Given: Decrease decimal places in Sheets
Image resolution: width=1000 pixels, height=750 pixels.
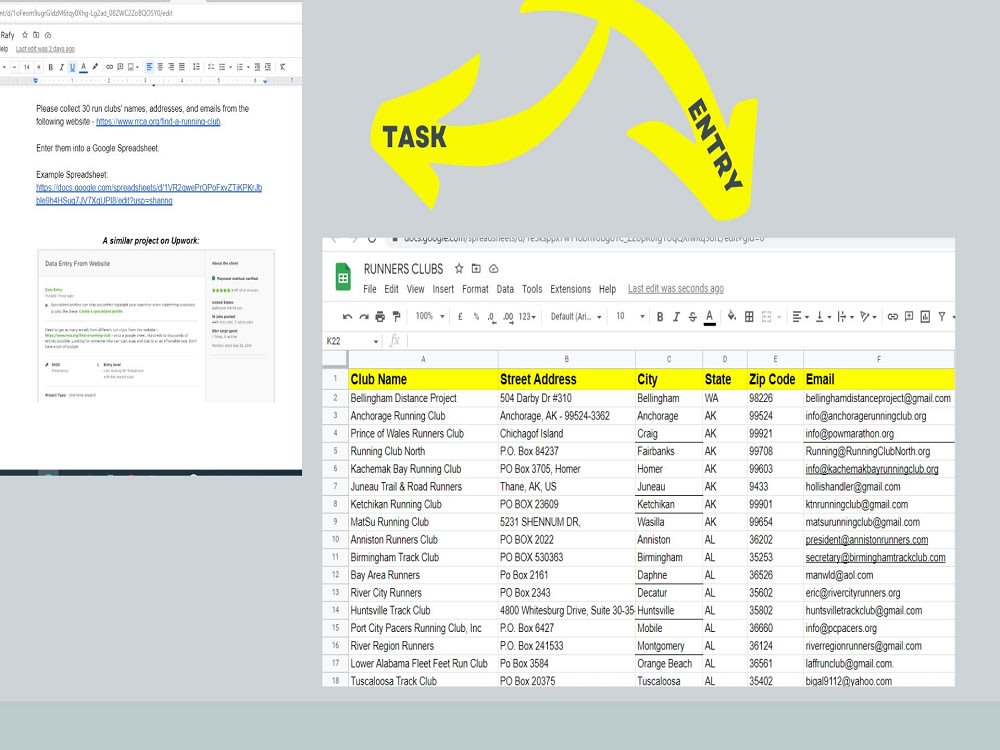Looking at the screenshot, I should click(491, 317).
